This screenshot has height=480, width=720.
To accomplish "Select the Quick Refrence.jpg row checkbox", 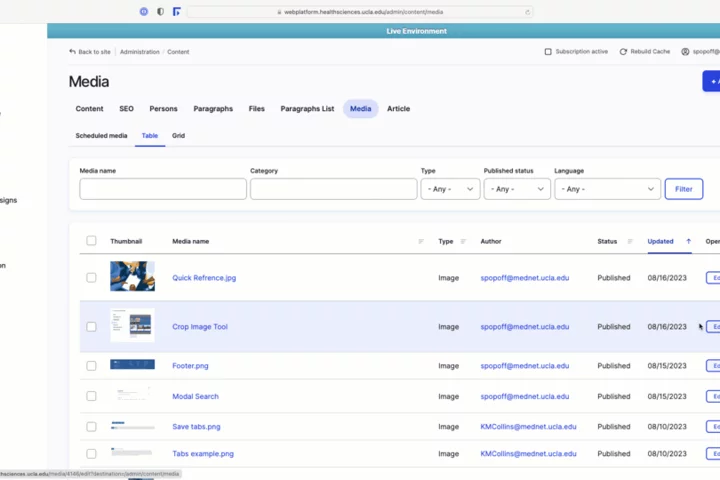I will tap(91, 277).
